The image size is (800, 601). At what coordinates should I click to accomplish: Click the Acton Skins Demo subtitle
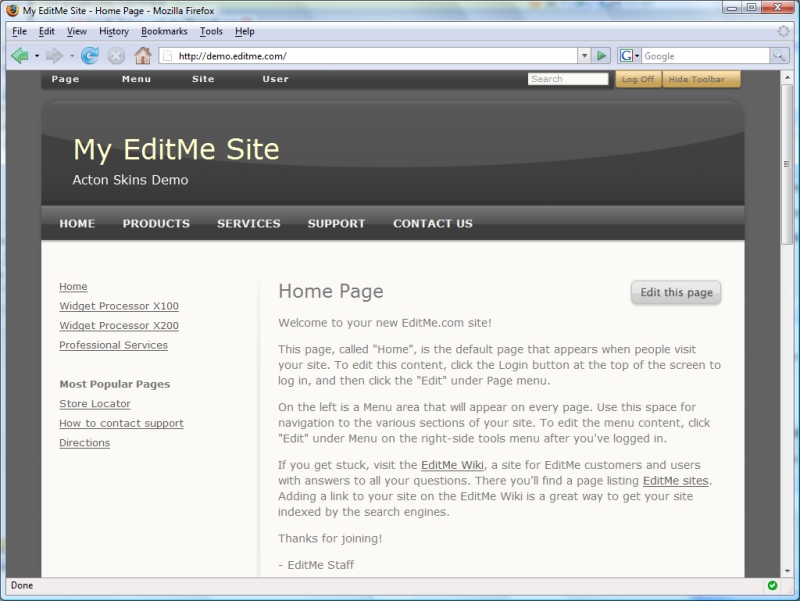point(130,180)
